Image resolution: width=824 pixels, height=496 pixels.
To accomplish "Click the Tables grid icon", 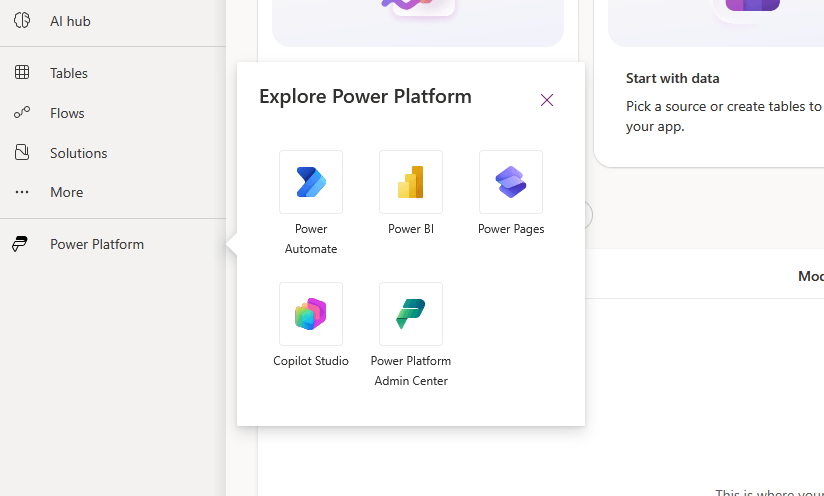I will (x=22, y=73).
